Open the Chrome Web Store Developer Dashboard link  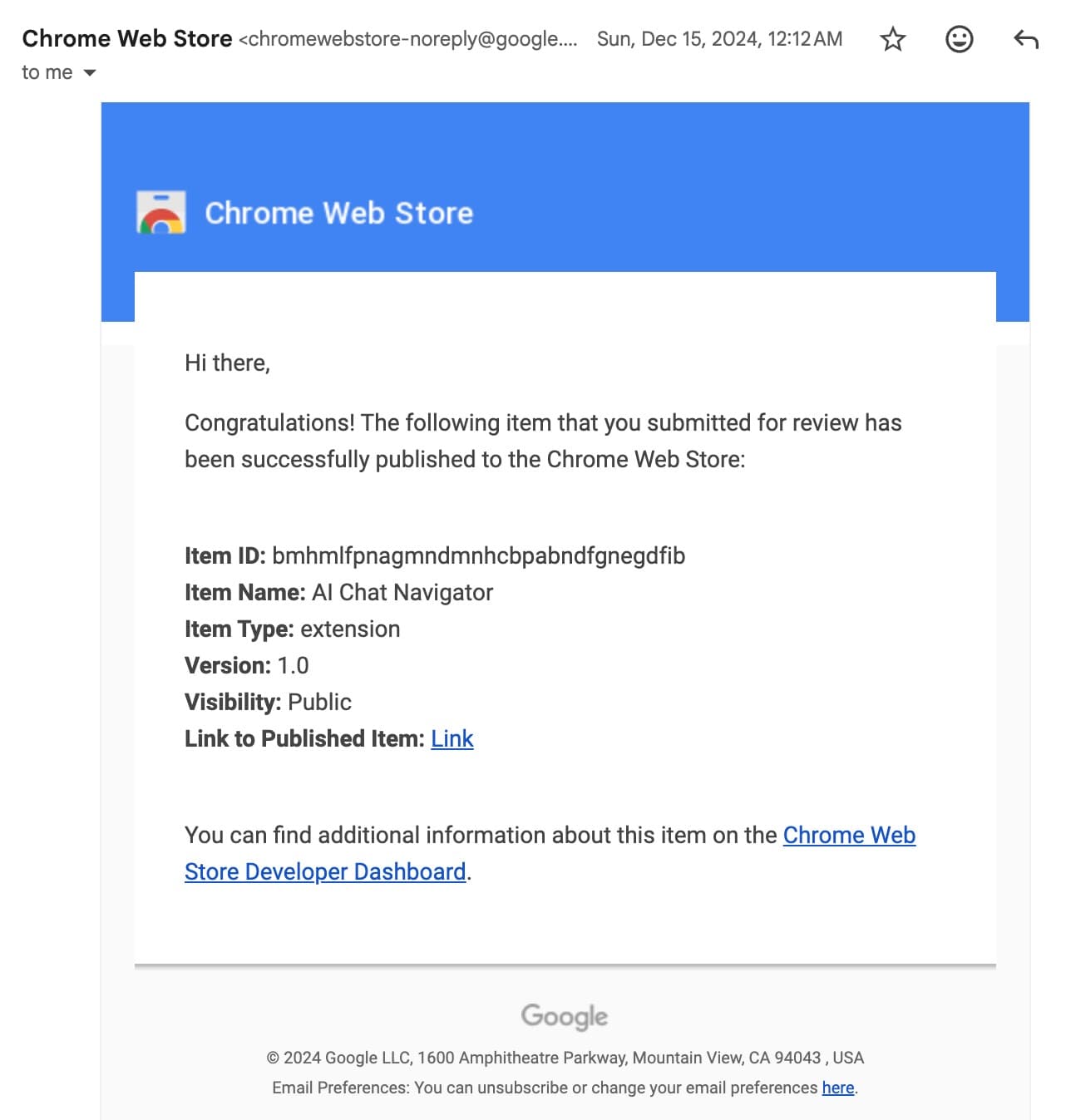click(849, 835)
